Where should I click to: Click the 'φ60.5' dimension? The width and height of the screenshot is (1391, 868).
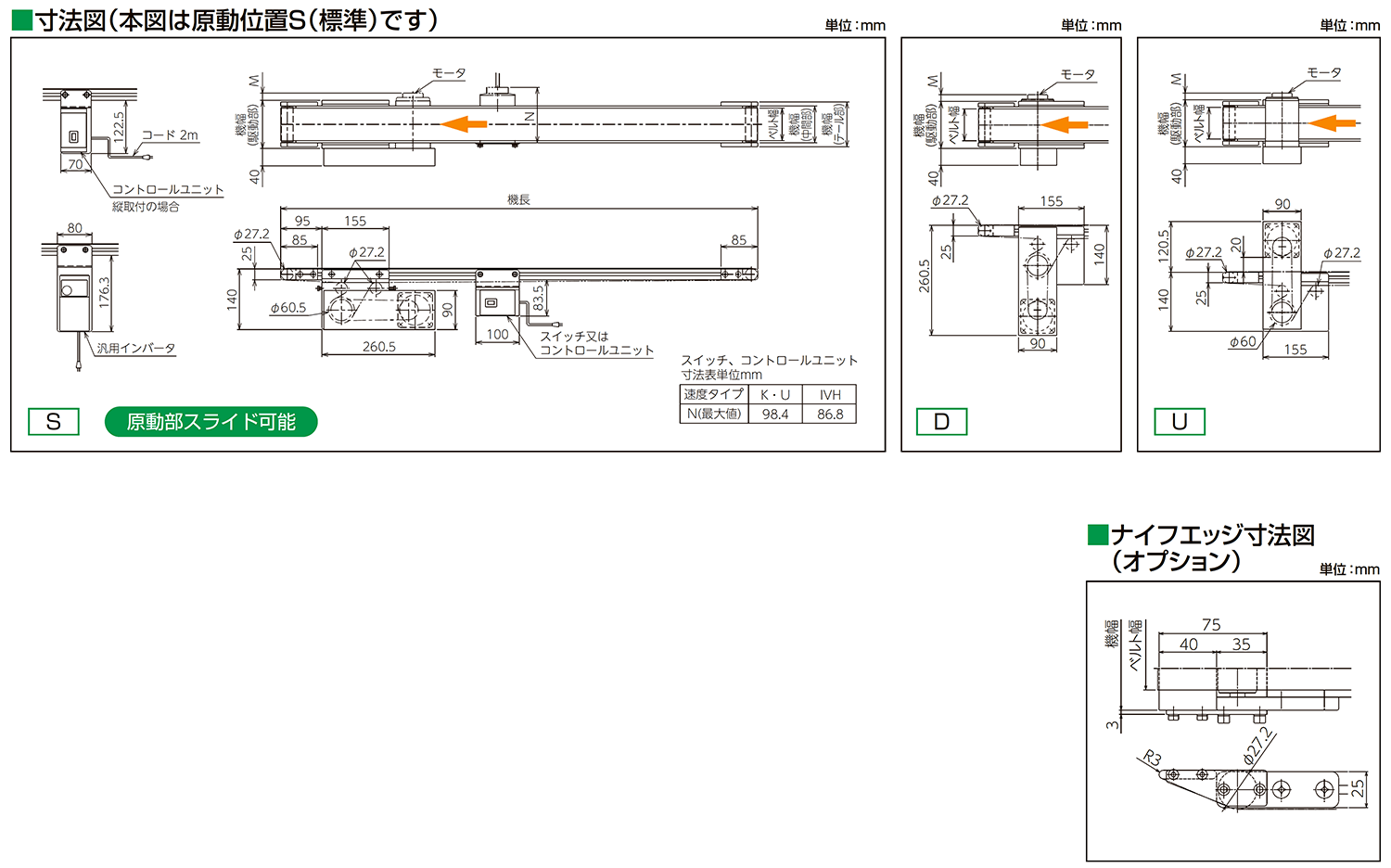(x=287, y=308)
